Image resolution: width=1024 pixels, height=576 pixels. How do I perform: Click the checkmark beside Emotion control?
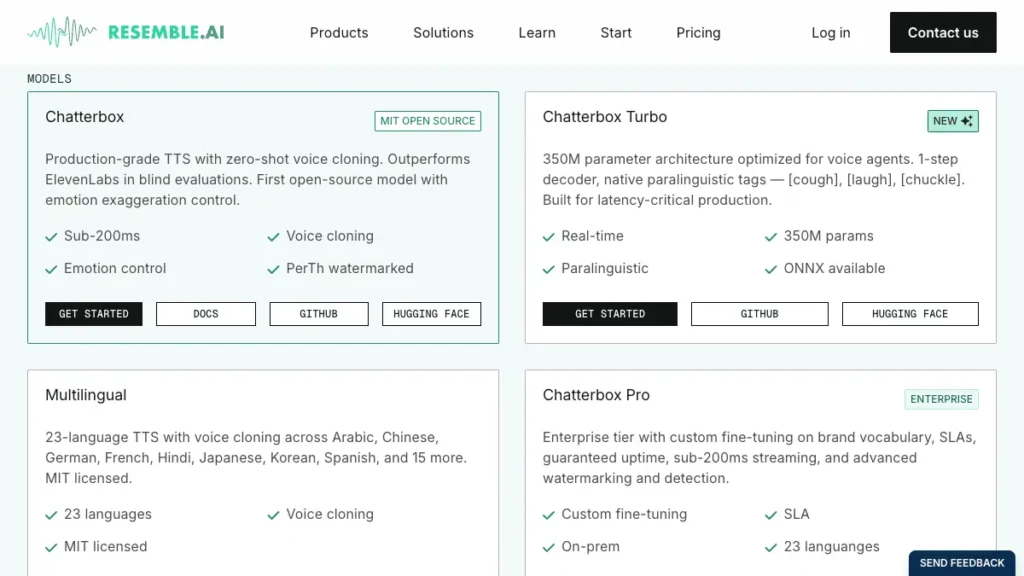51,269
